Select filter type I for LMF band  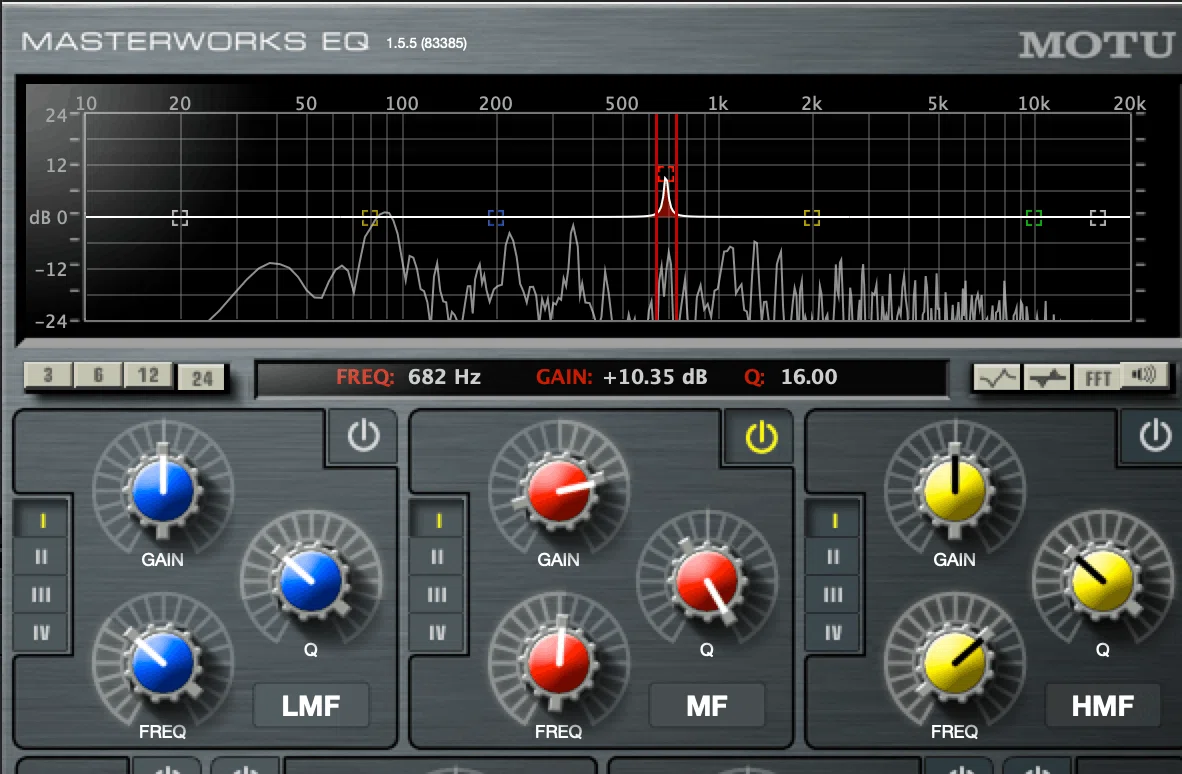click(42, 521)
